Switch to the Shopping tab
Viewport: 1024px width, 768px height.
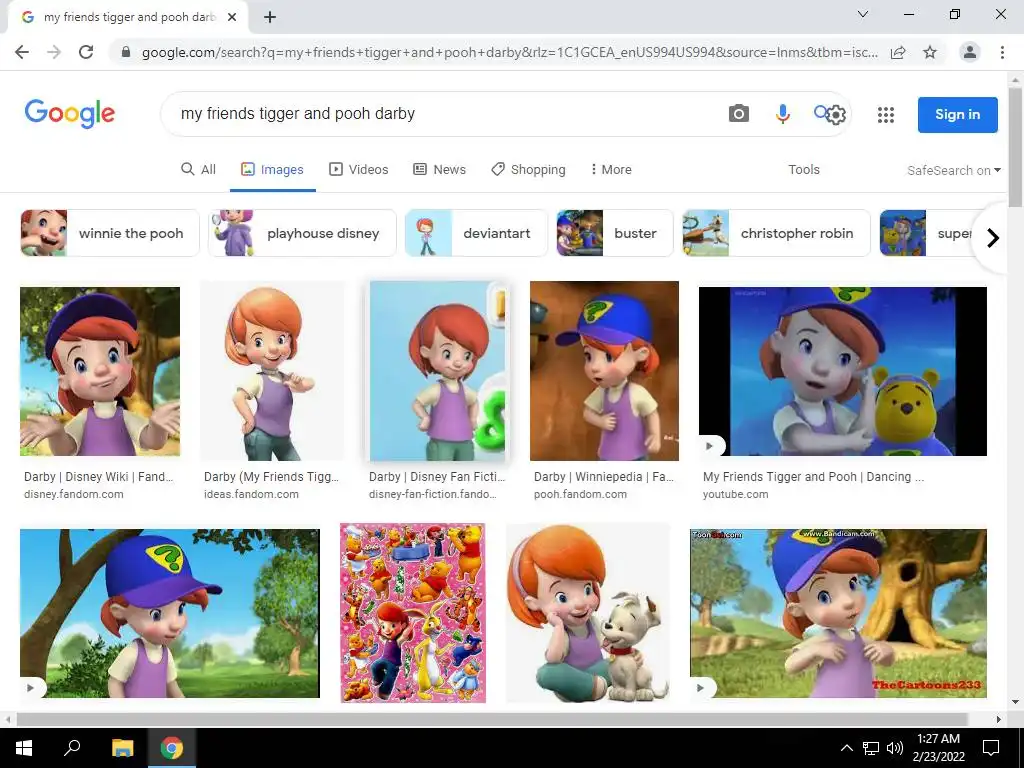point(528,170)
